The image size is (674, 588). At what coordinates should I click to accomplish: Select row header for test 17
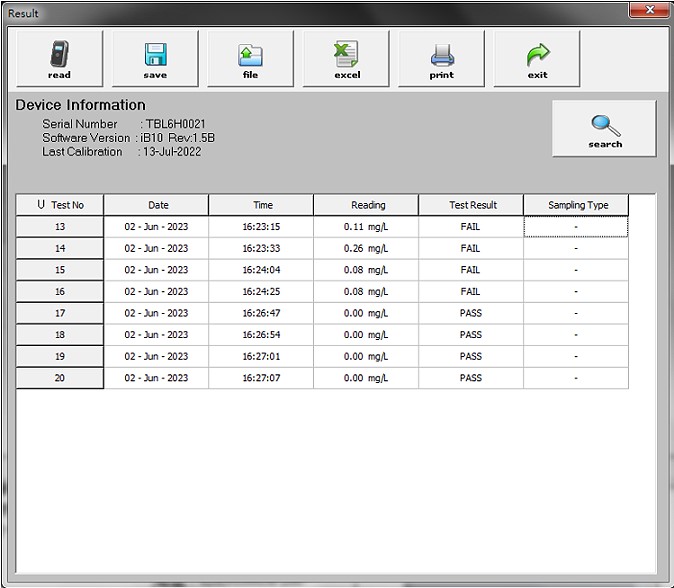coord(60,313)
